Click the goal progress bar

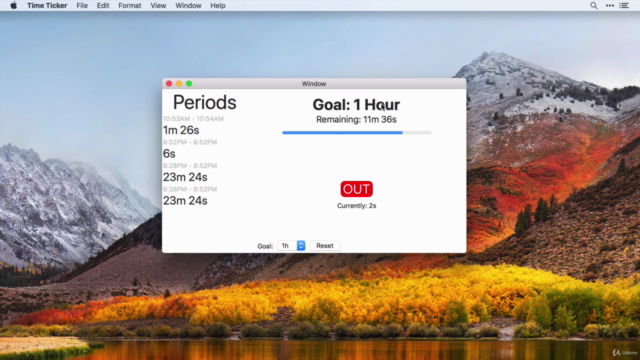pyautogui.click(x=356, y=133)
